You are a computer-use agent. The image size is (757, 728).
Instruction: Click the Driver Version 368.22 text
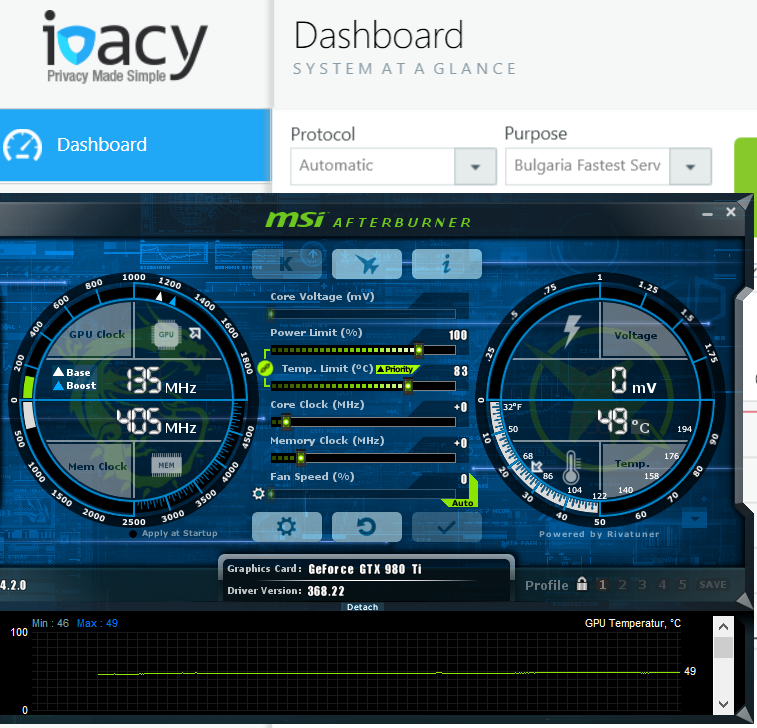tap(286, 591)
